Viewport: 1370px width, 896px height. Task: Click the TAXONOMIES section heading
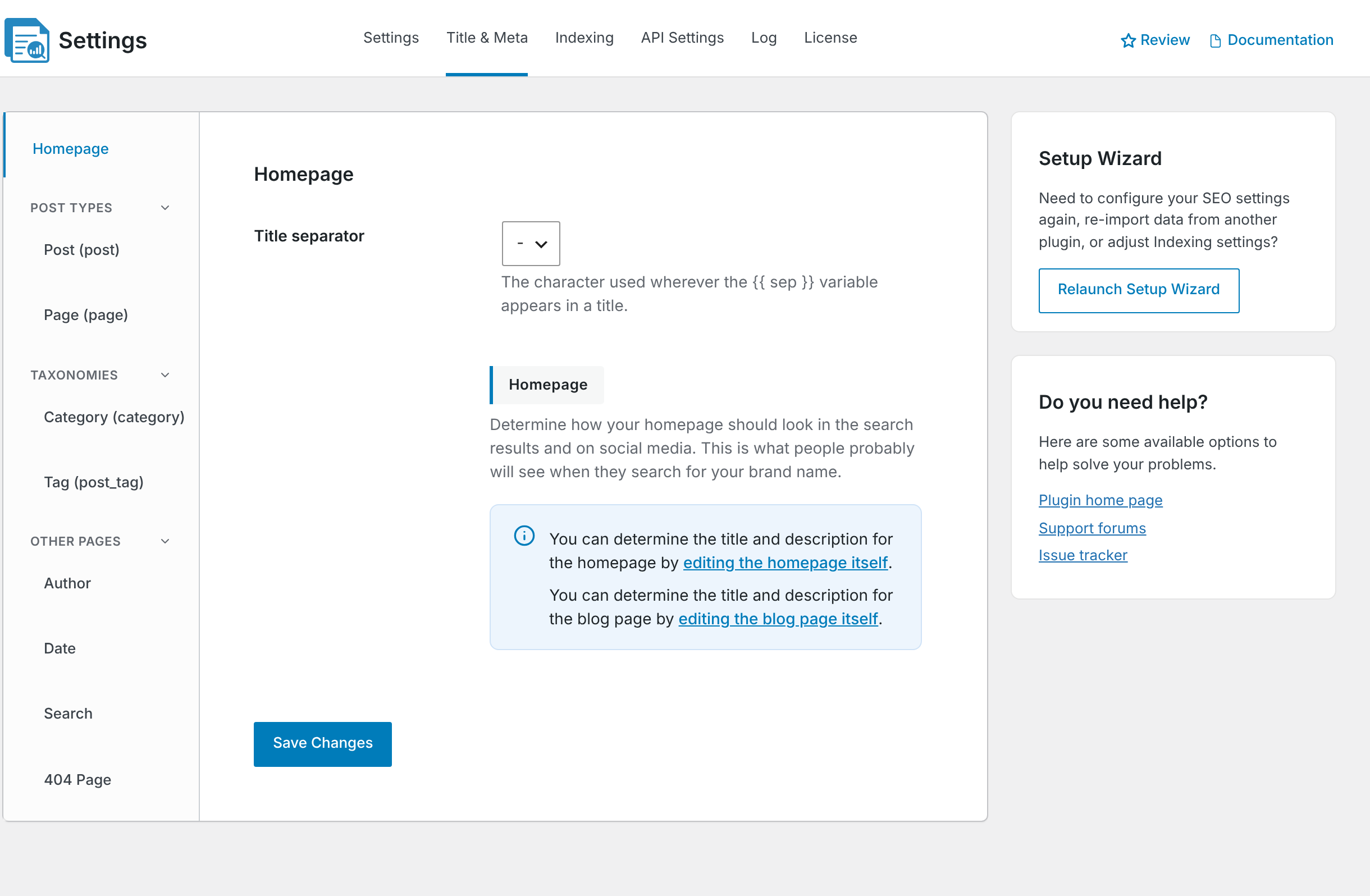(74, 375)
